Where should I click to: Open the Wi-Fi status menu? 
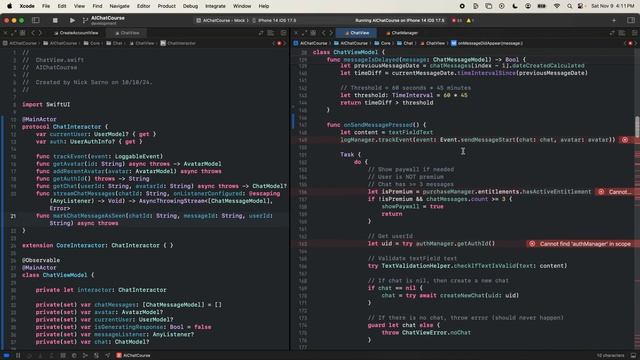pos(557,6)
